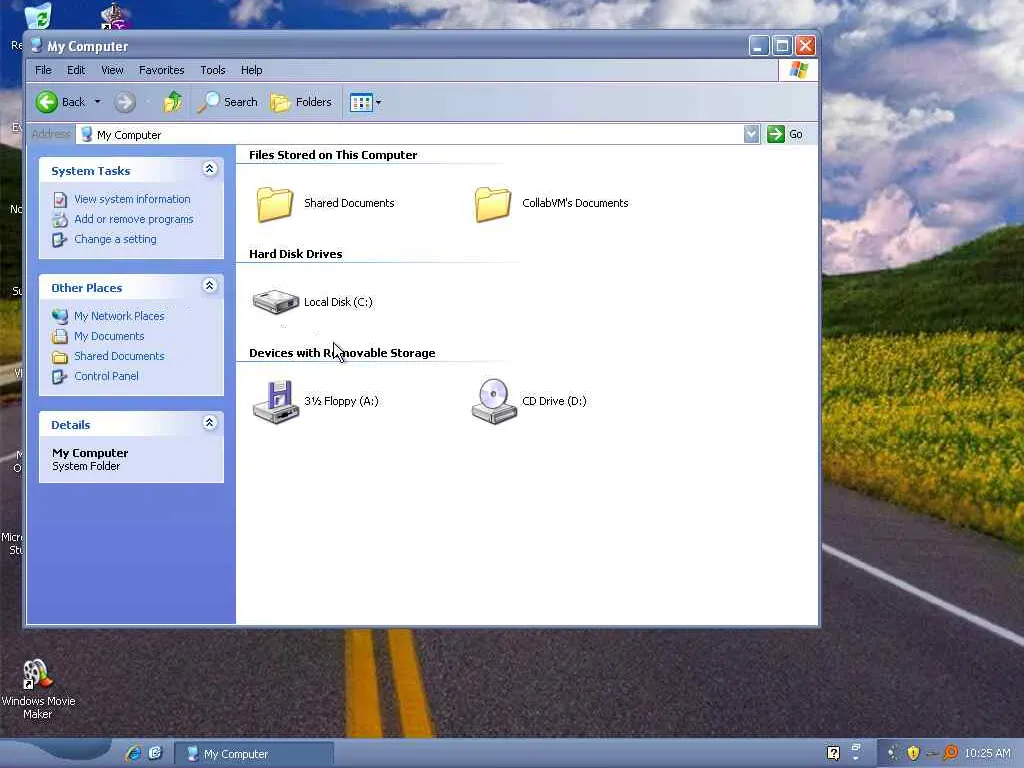Click the green Go button

[785, 134]
